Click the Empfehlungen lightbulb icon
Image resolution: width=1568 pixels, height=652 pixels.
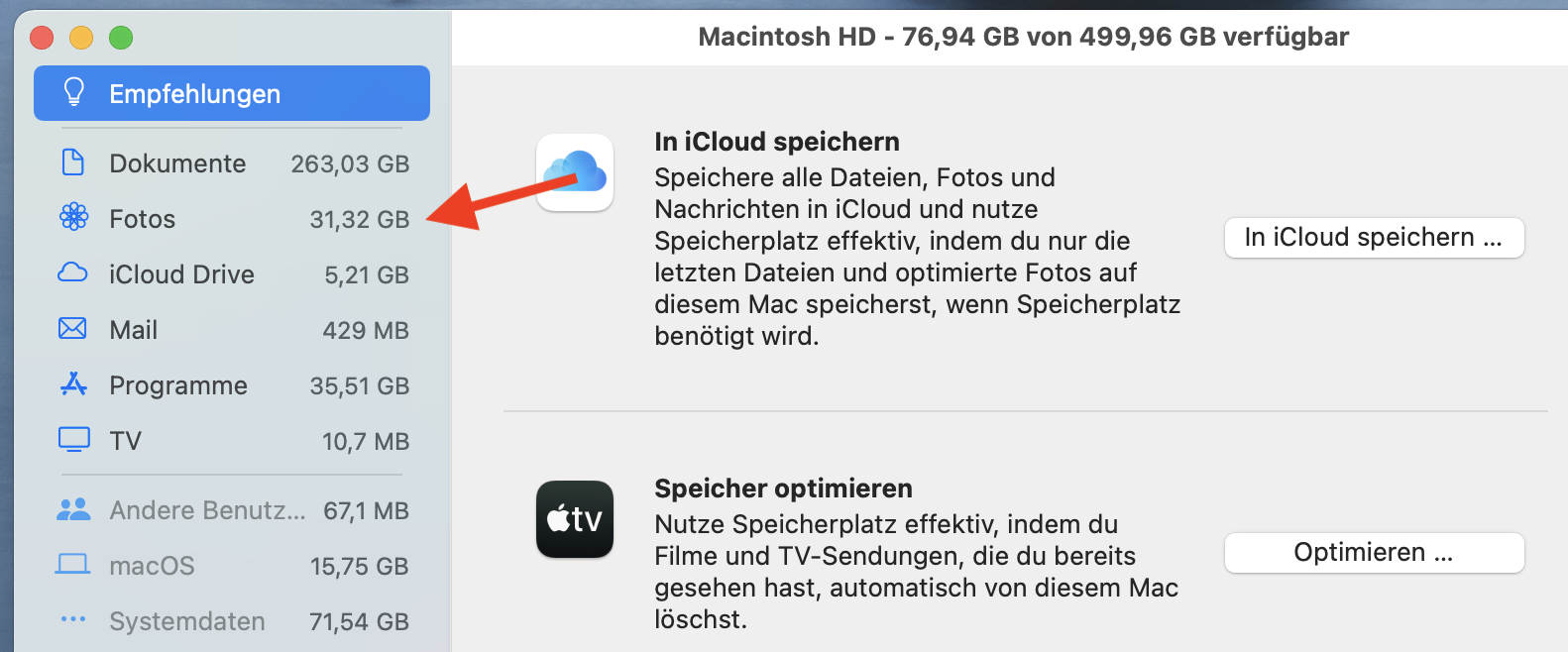tap(73, 92)
